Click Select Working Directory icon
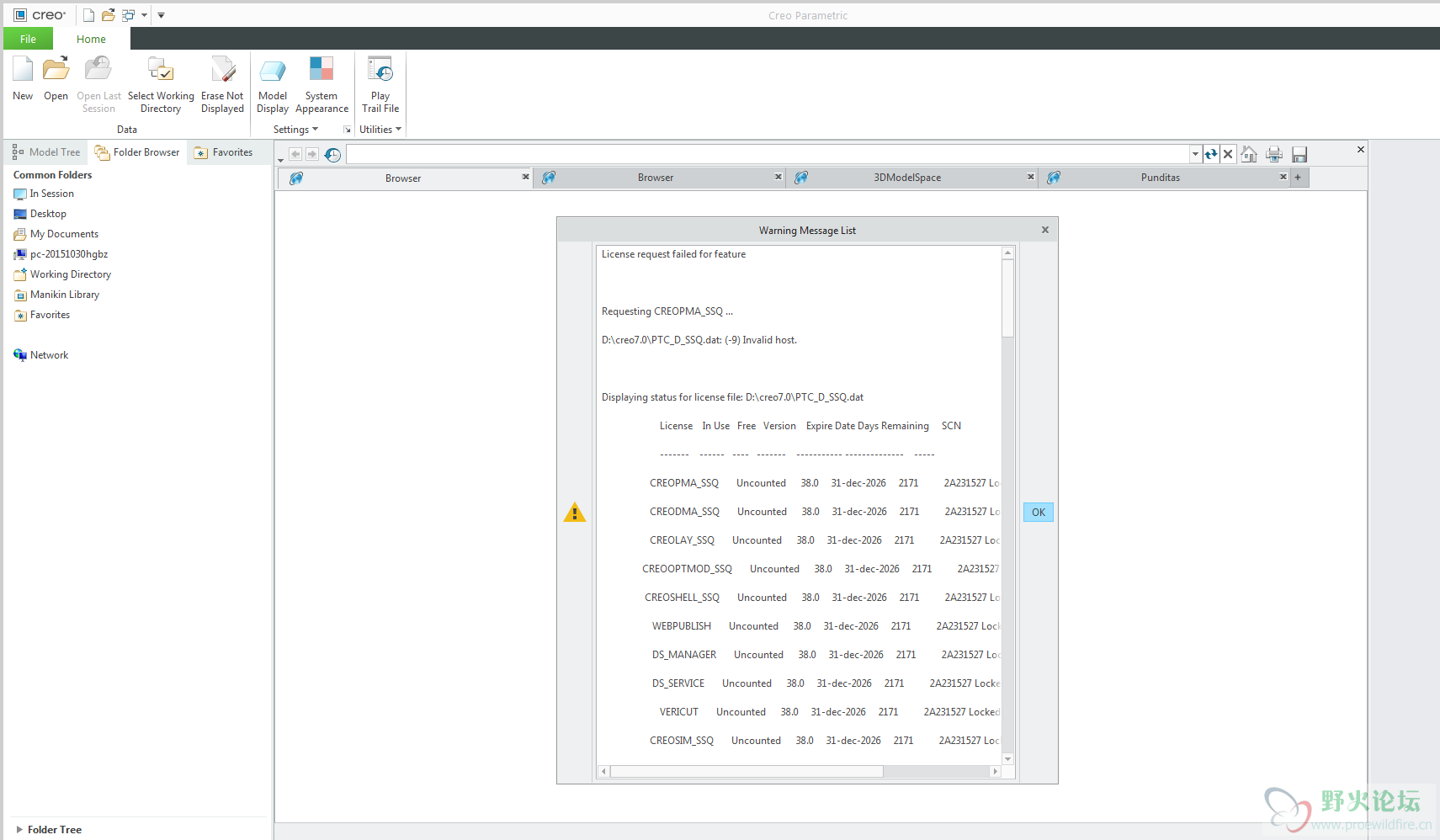Viewport: 1440px width, 840px height. (160, 69)
